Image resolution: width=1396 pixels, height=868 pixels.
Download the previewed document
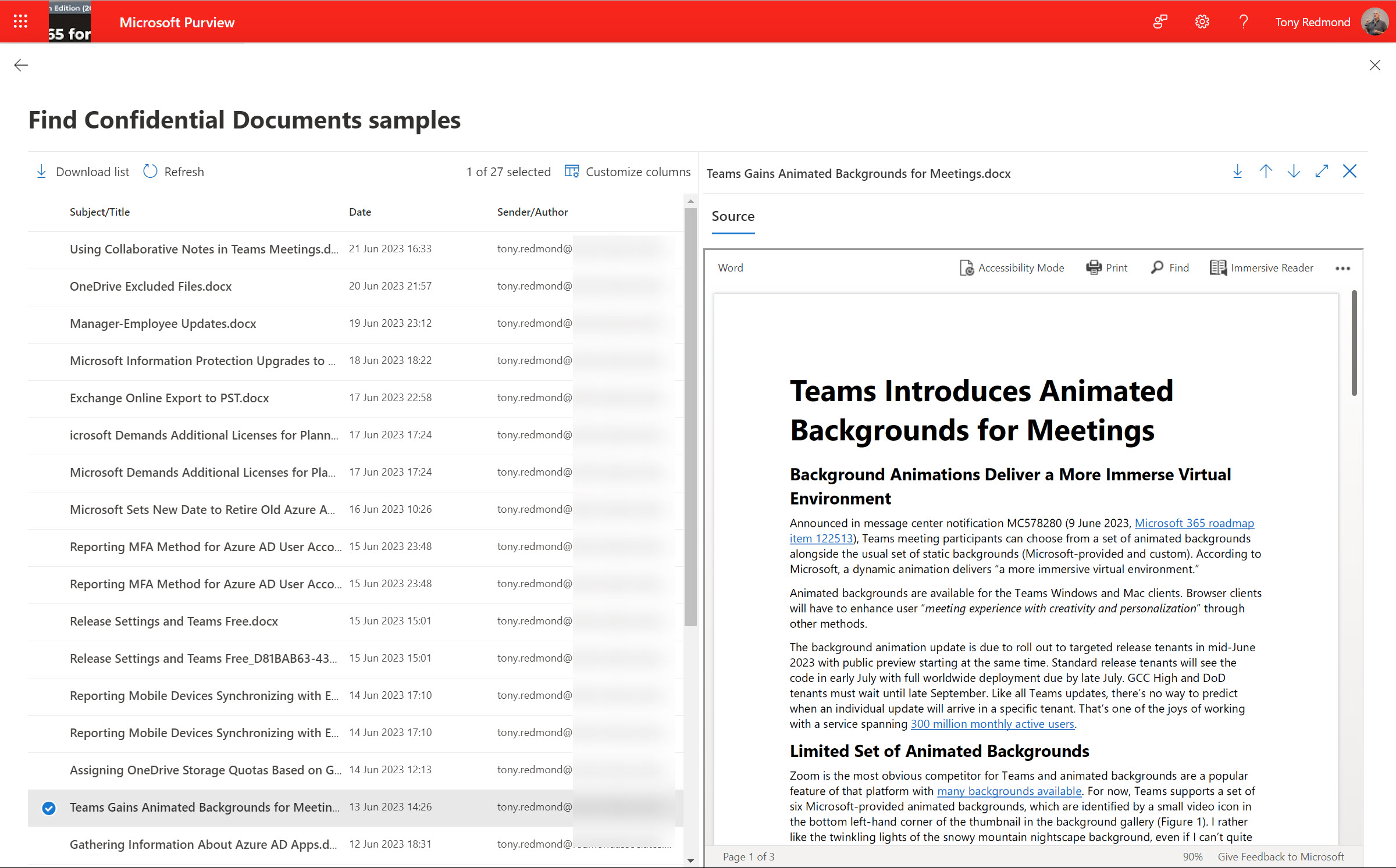[1238, 171]
